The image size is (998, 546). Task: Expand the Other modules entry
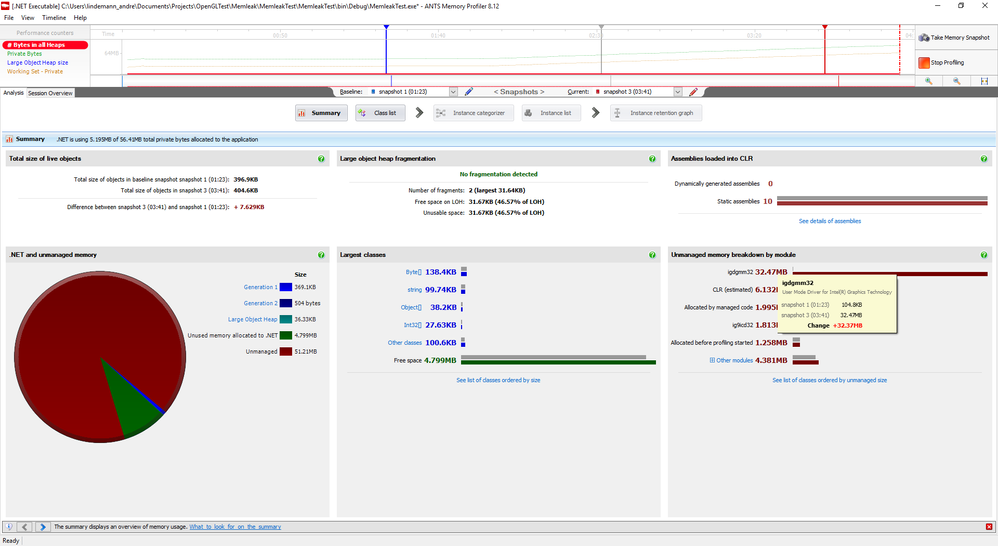click(x=712, y=361)
